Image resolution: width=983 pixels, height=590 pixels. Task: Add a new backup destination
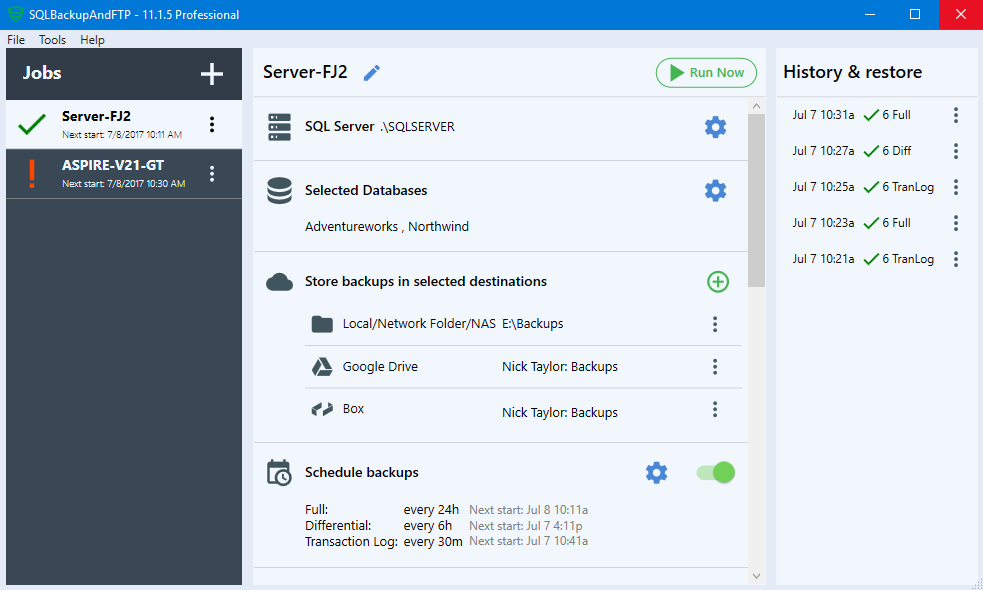(717, 282)
